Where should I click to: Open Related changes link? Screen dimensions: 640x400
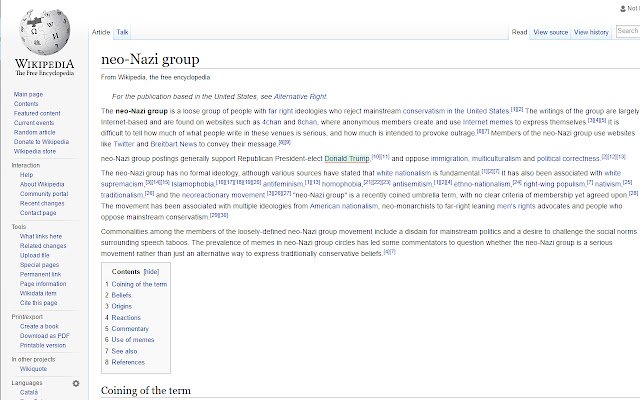(x=43, y=246)
